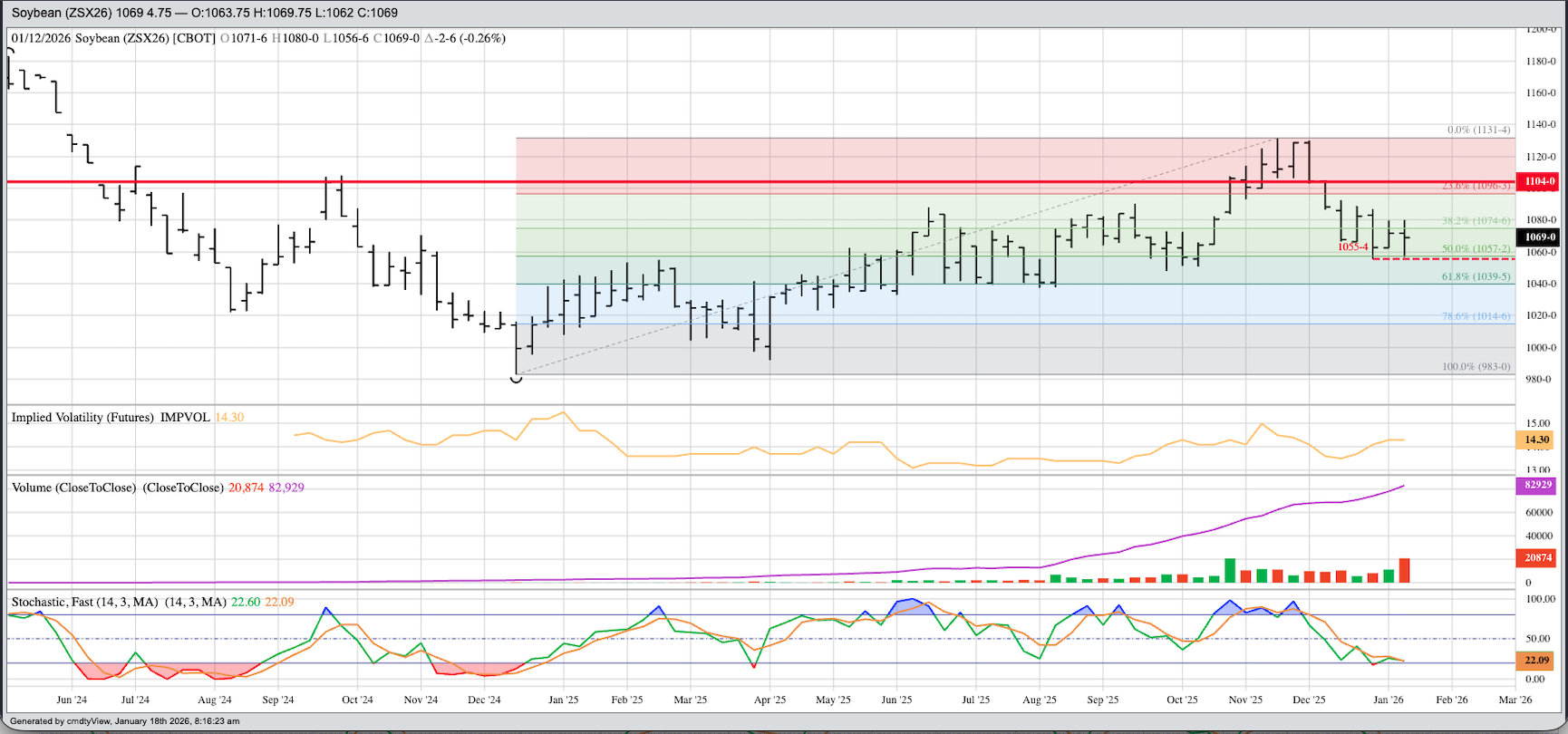
Task: Click the tall red rightmost volume bar
Action: click(1404, 570)
